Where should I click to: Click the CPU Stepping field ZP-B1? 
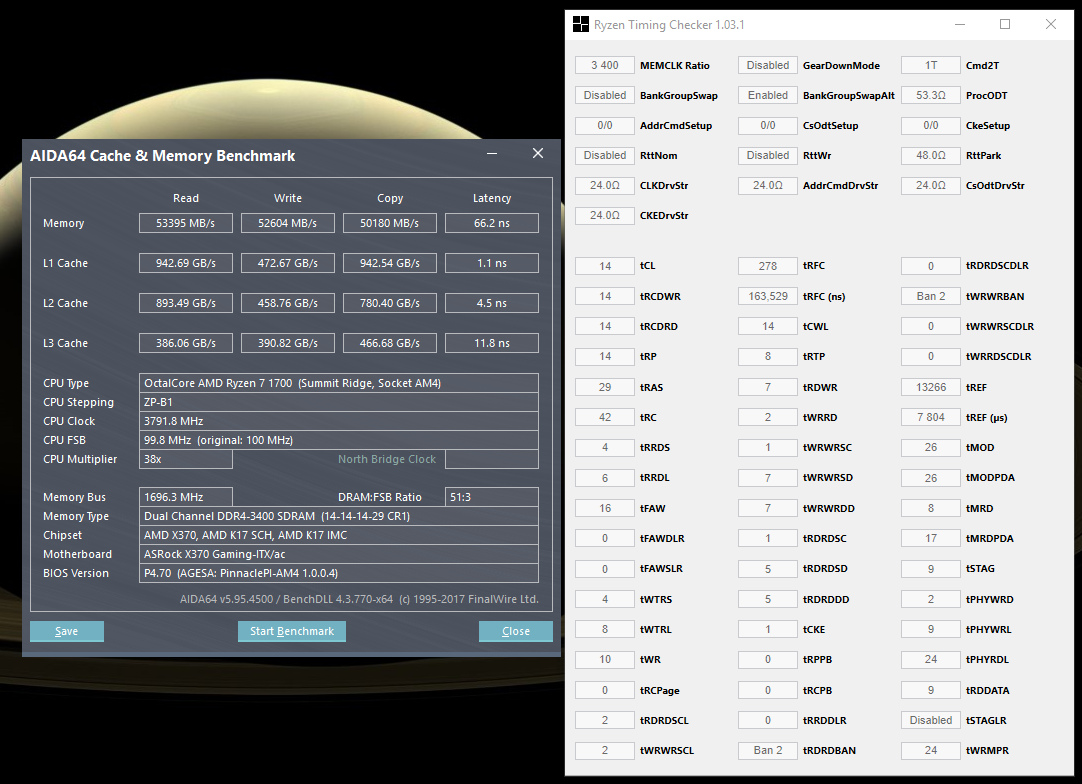coord(339,402)
